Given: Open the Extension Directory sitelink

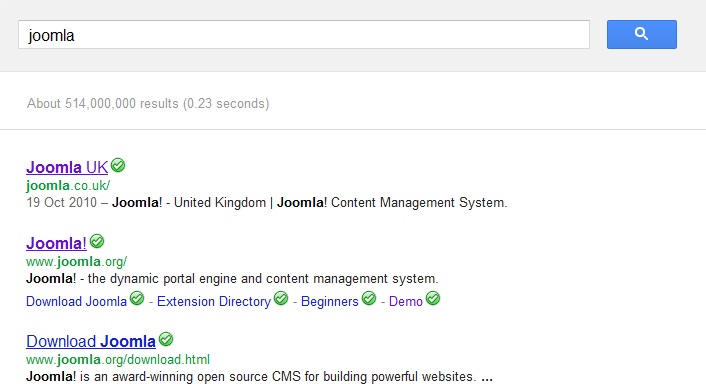Looking at the screenshot, I should pos(214,301).
